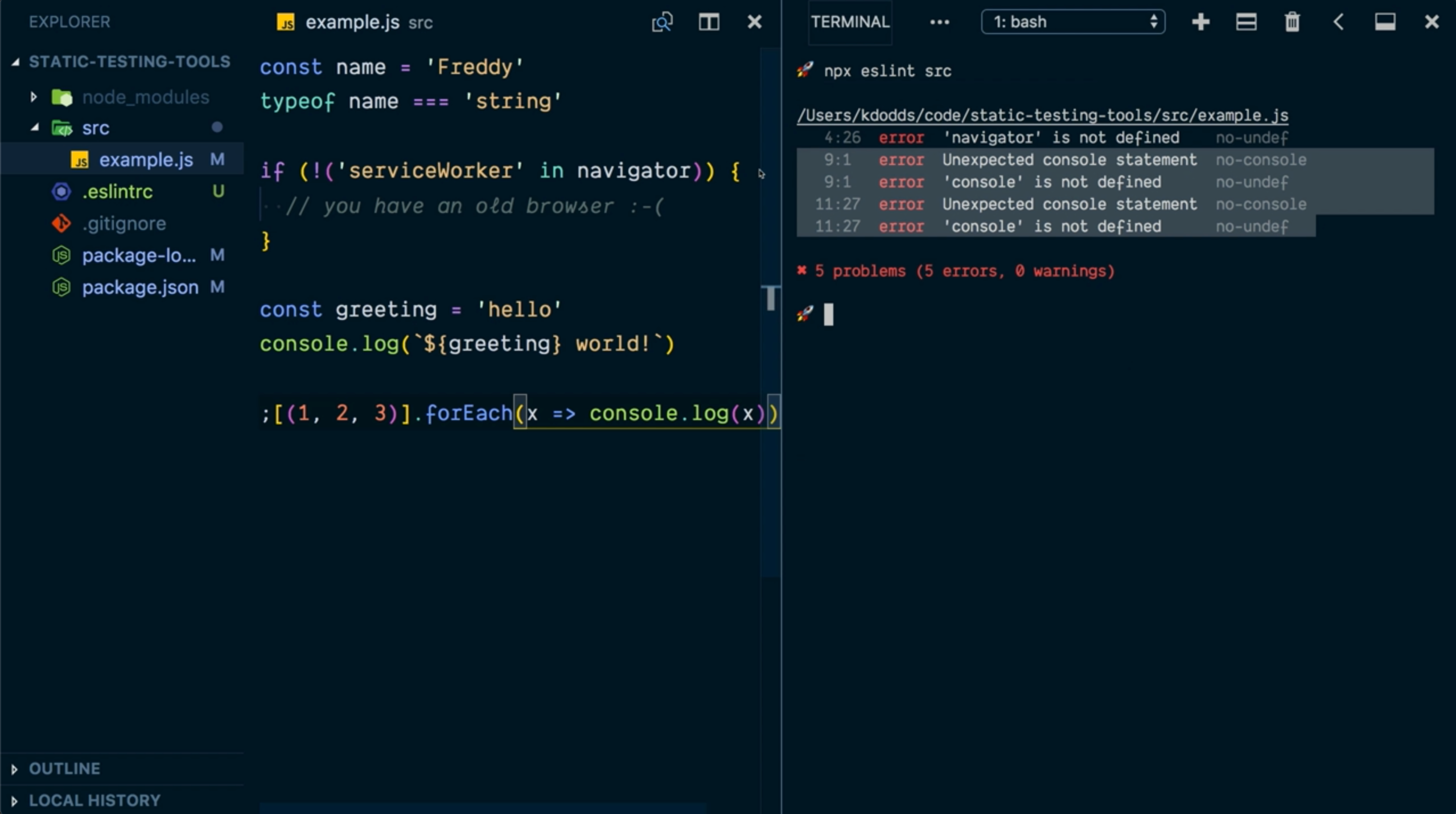Select the example.js editor tab
This screenshot has width=1456, height=814.
[352, 22]
